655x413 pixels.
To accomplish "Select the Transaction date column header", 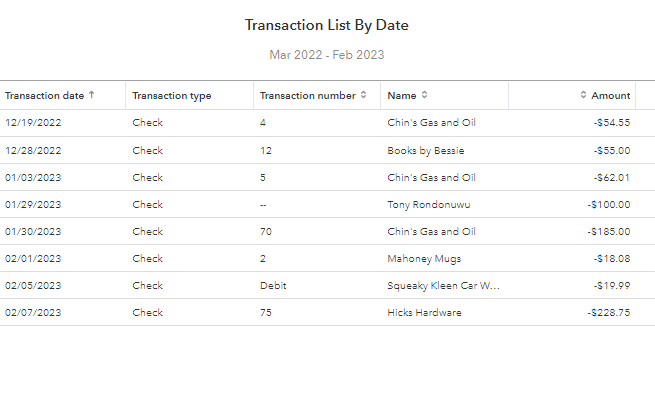I will [45, 96].
